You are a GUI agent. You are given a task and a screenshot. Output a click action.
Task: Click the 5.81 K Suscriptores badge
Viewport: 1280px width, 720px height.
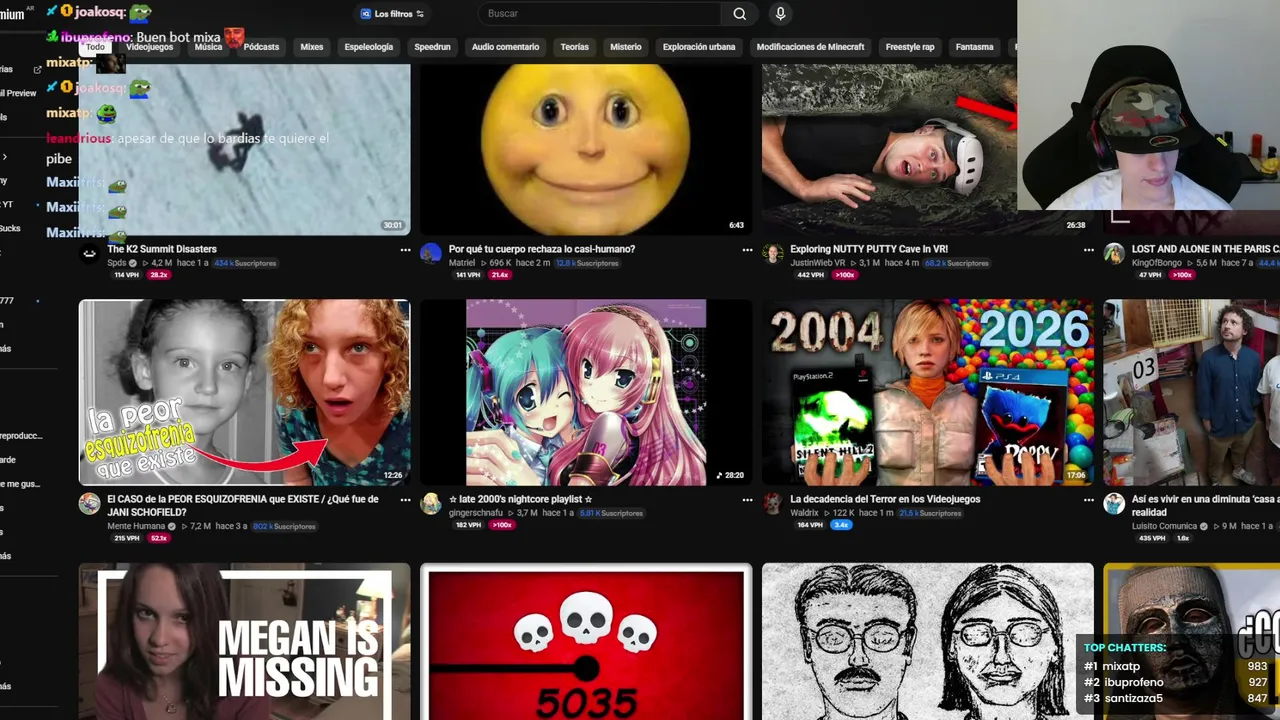coord(612,513)
